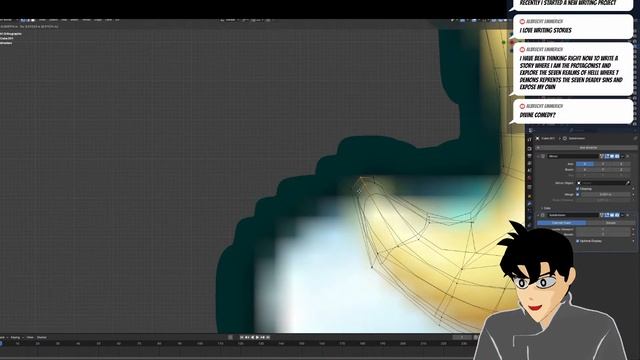Open the blue wrench Modifiers tab icon
640x360 pixels.
click(529, 203)
